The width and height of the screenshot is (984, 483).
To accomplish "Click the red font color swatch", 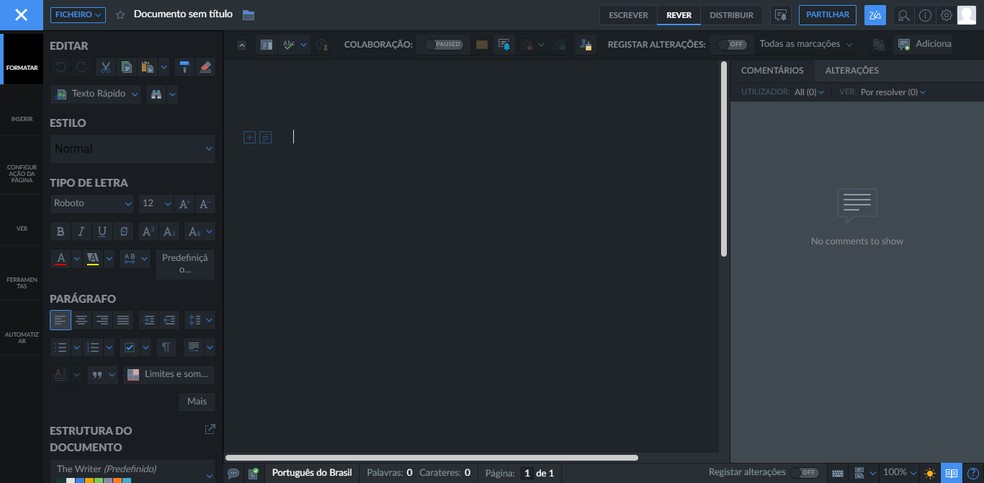I will tap(61, 260).
